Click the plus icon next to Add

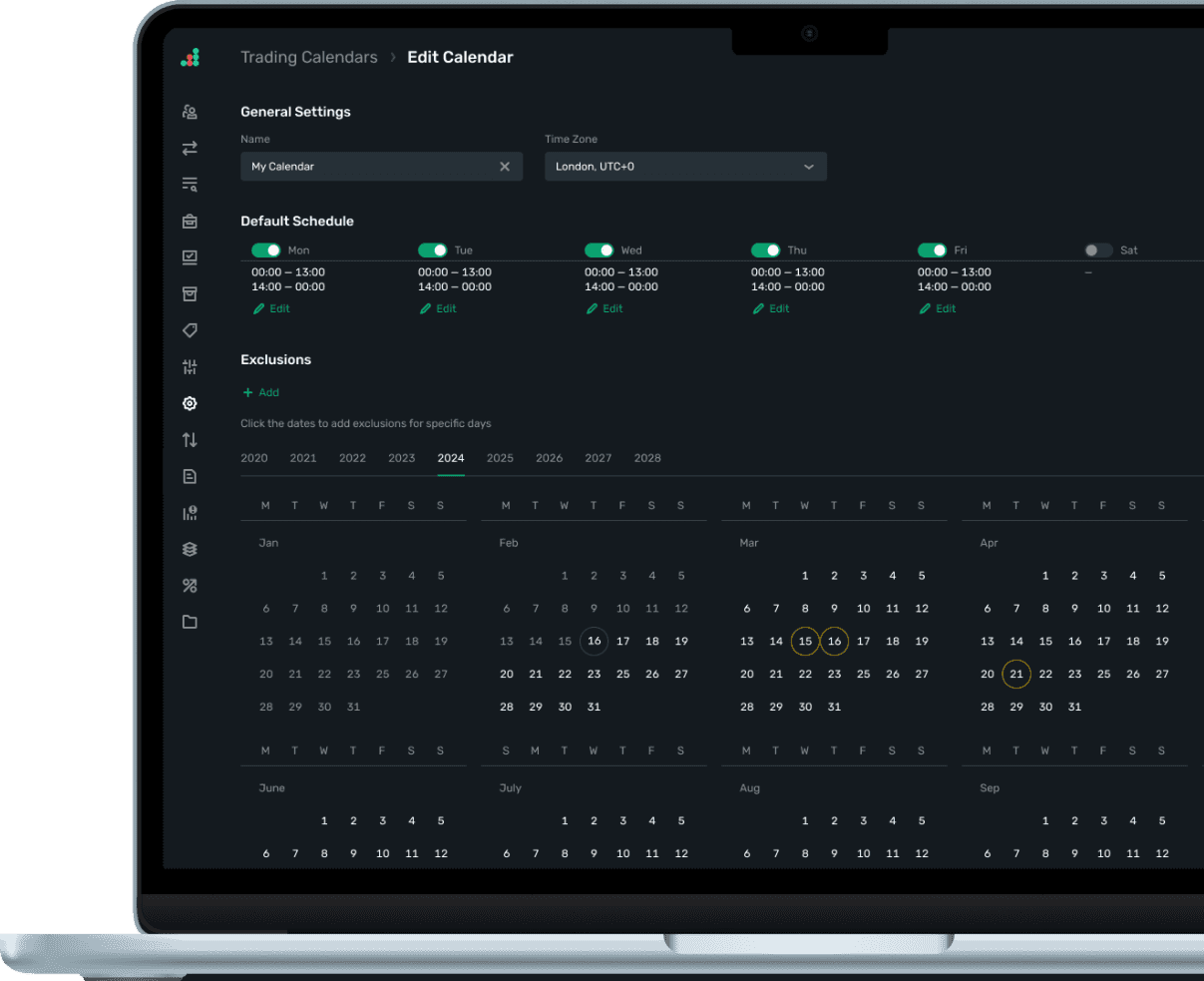tap(247, 392)
